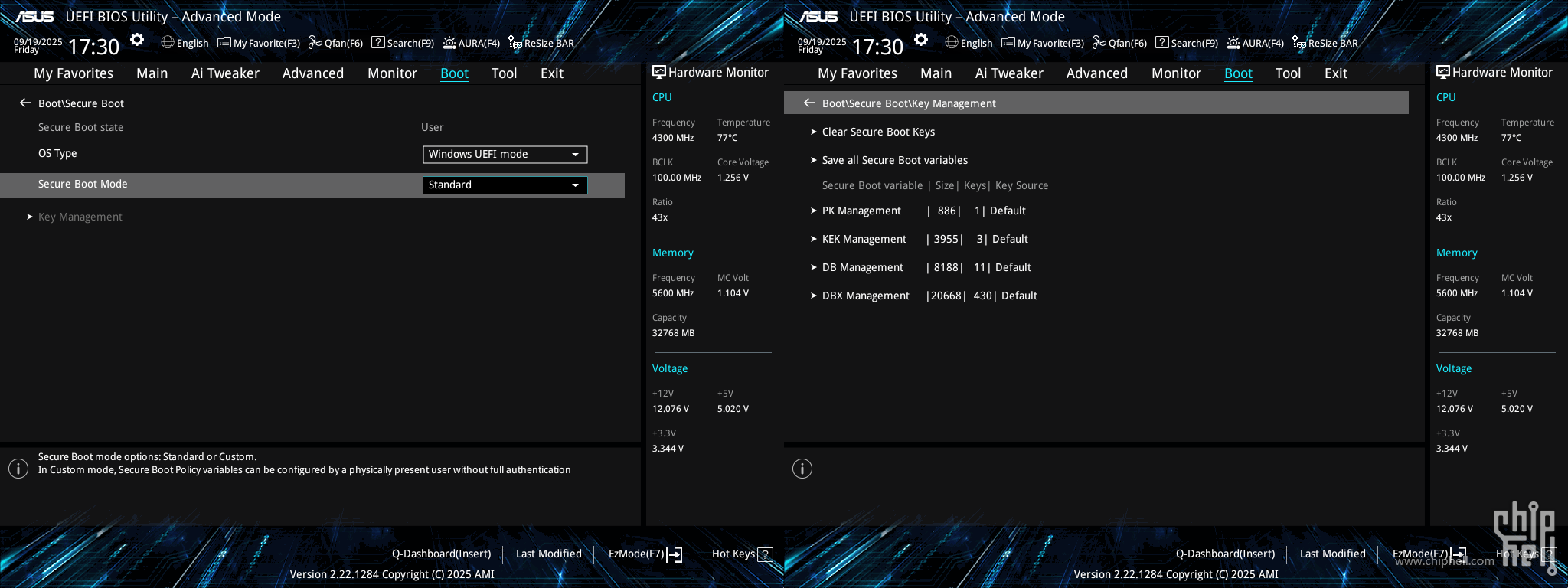
Task: Switch to Advanced tab in the right window
Action: [1097, 73]
